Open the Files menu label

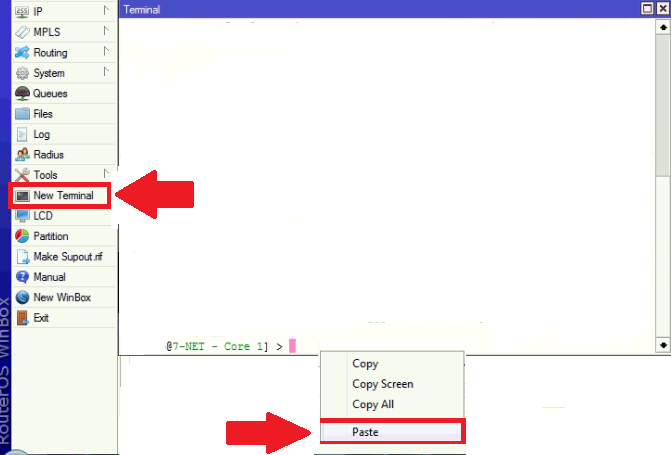[43, 114]
